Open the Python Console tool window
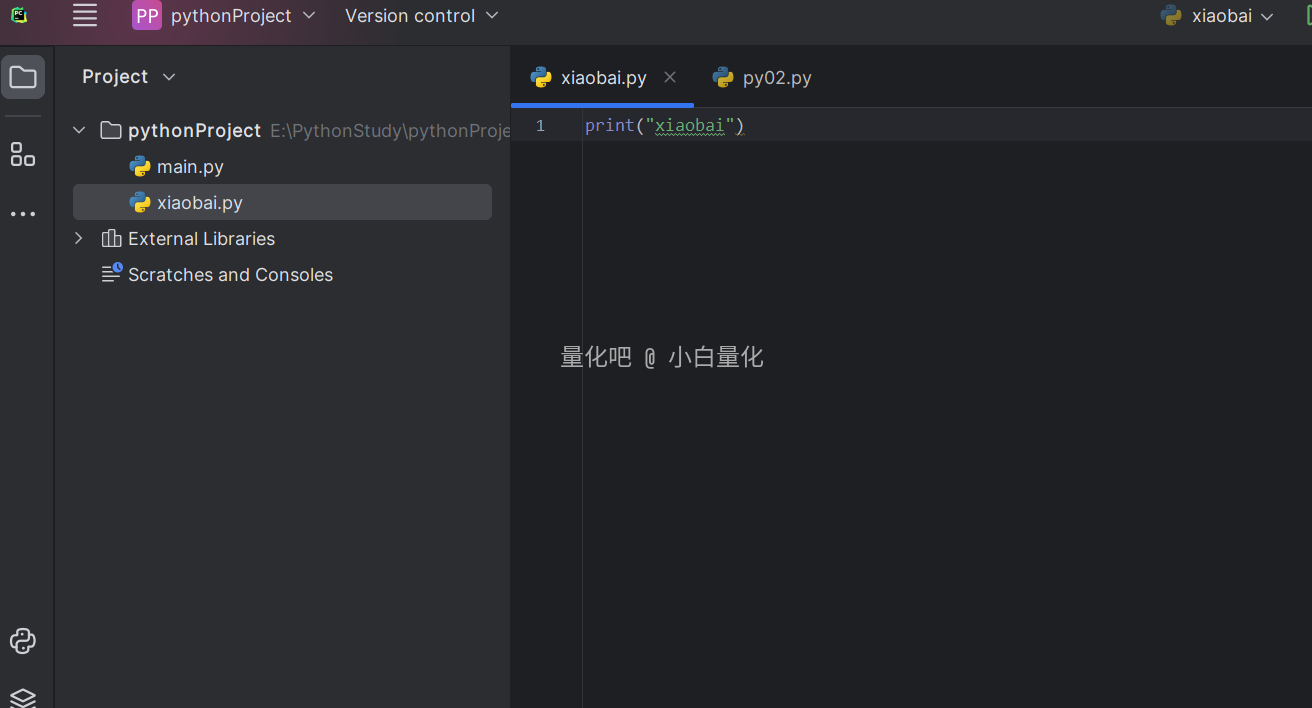1312x708 pixels. (x=22, y=641)
